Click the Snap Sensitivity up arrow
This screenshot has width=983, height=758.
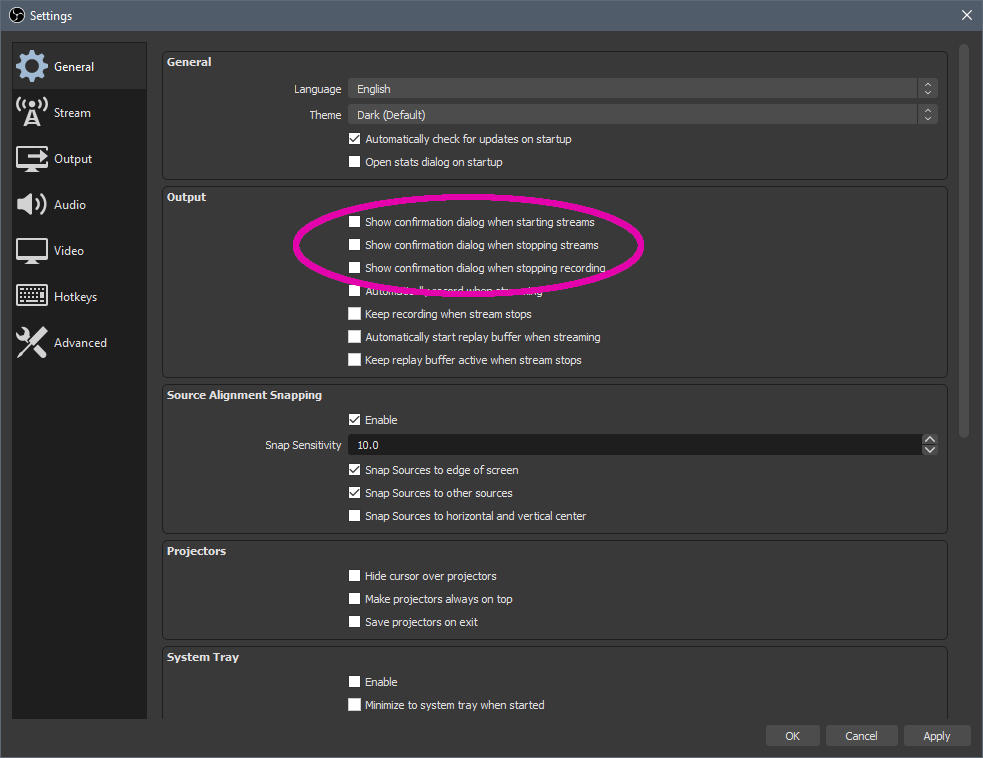pyautogui.click(x=929, y=438)
